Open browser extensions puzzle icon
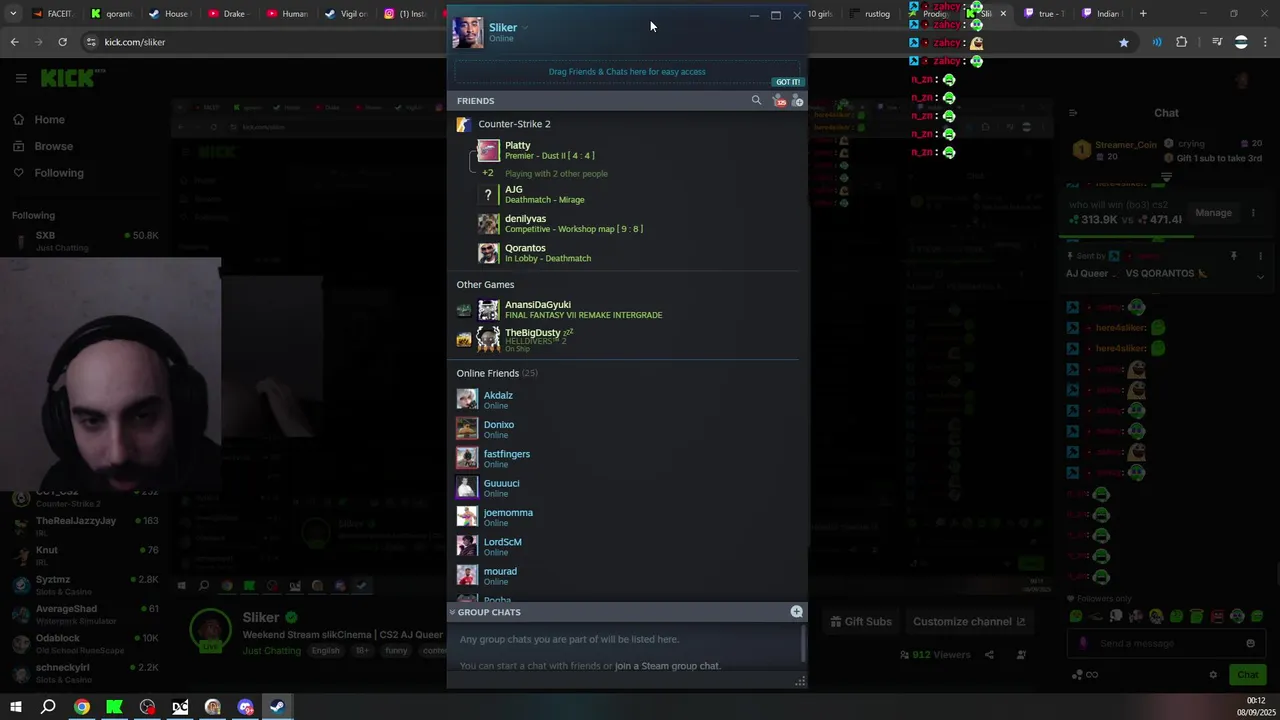The height and width of the screenshot is (720, 1280). (1182, 42)
